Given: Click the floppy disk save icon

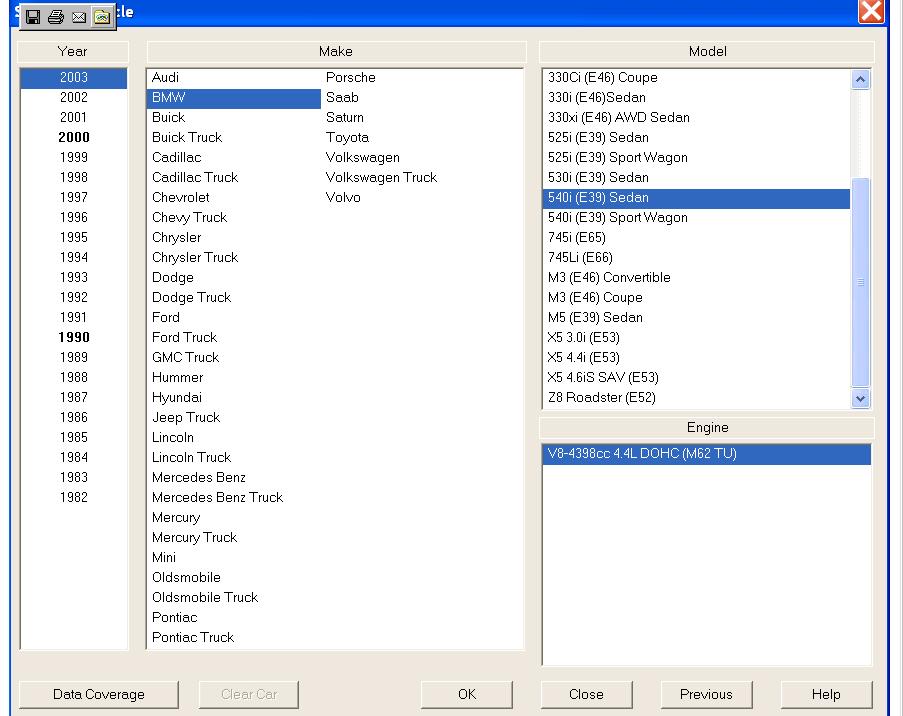Looking at the screenshot, I should [33, 17].
